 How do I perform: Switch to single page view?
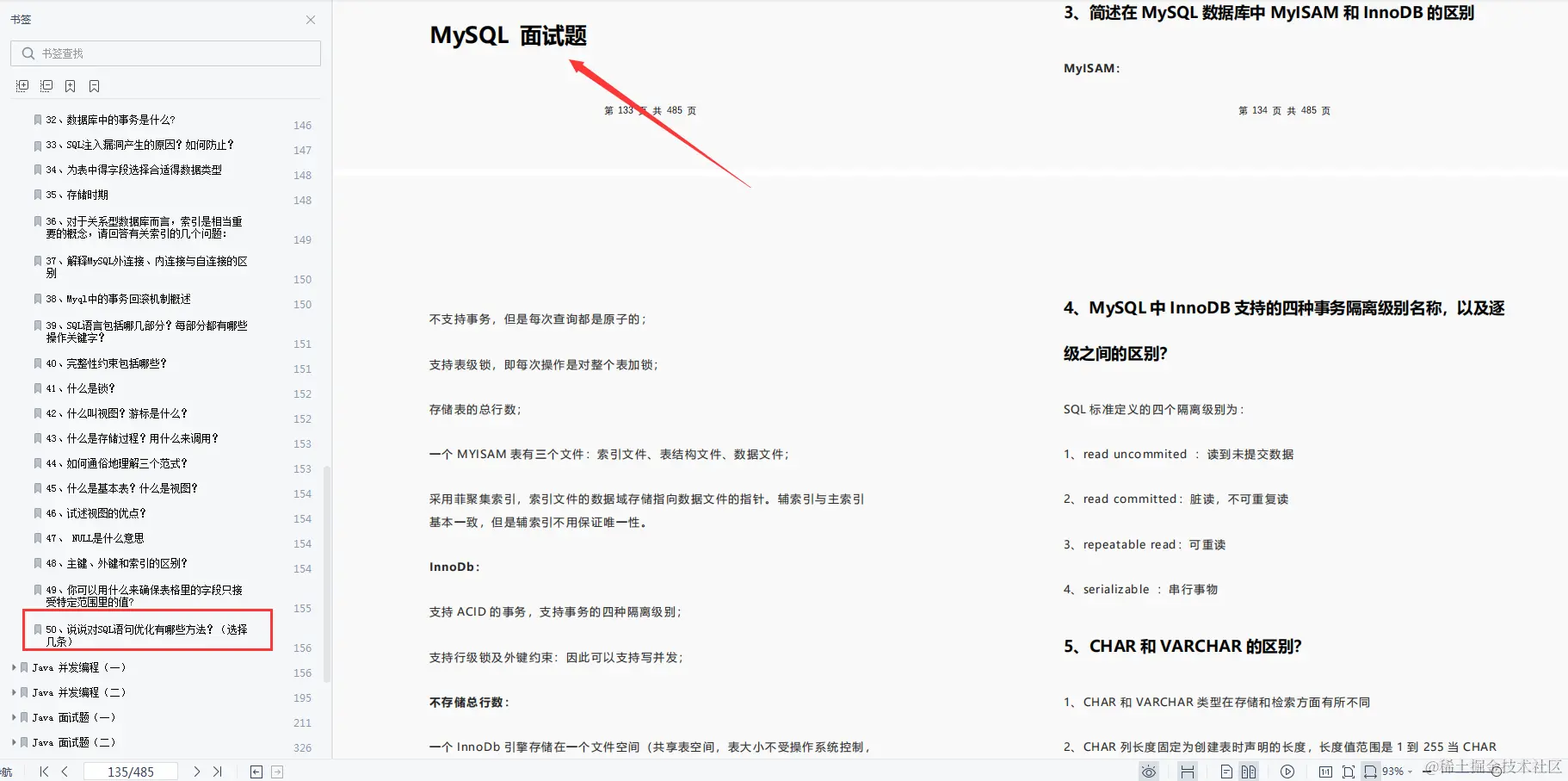point(1226,772)
